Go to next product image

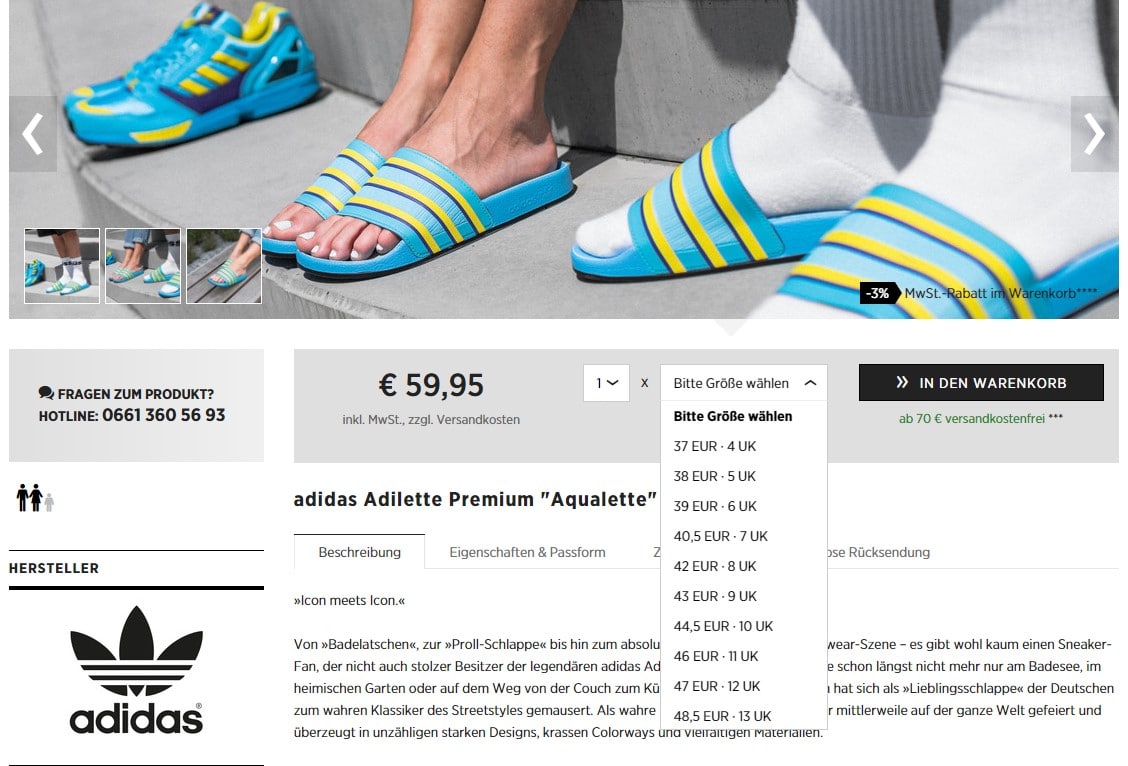1094,134
